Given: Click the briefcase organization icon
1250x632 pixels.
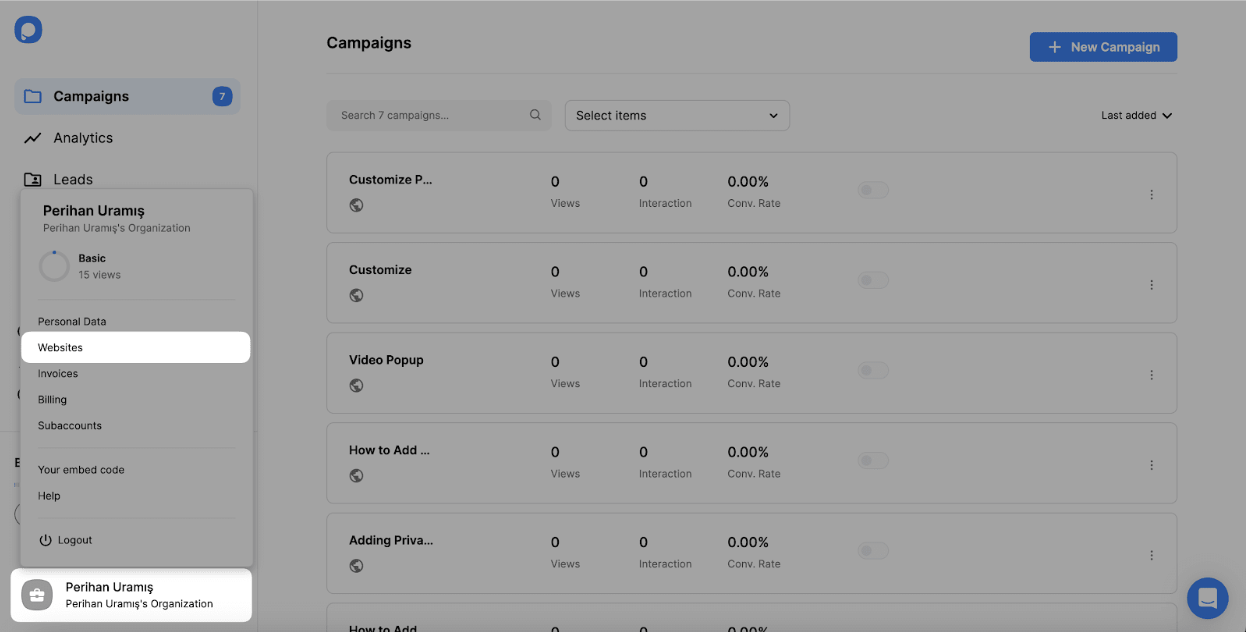Looking at the screenshot, I should pos(37,595).
